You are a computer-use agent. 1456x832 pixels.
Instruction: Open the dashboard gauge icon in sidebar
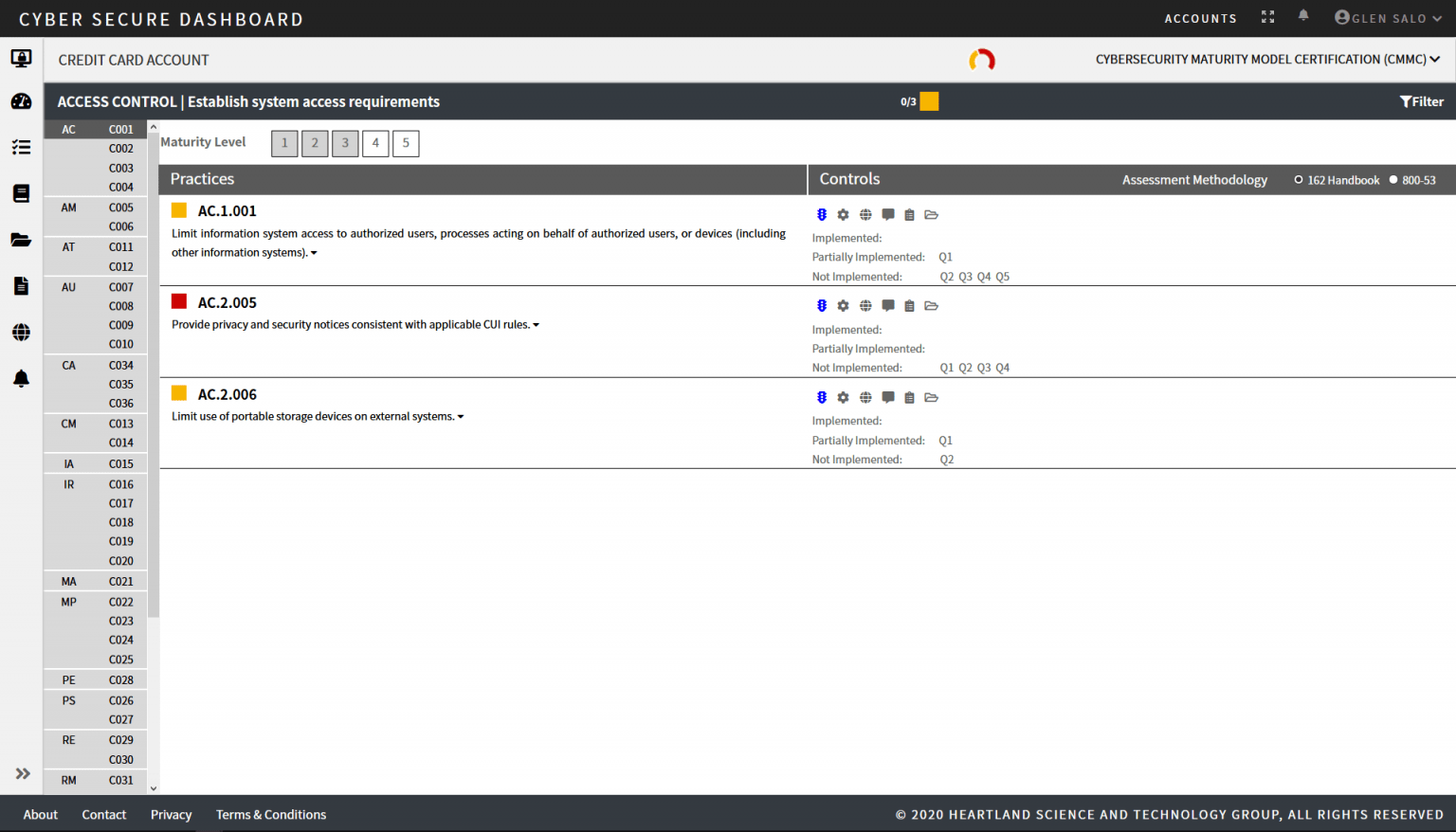tap(21, 101)
